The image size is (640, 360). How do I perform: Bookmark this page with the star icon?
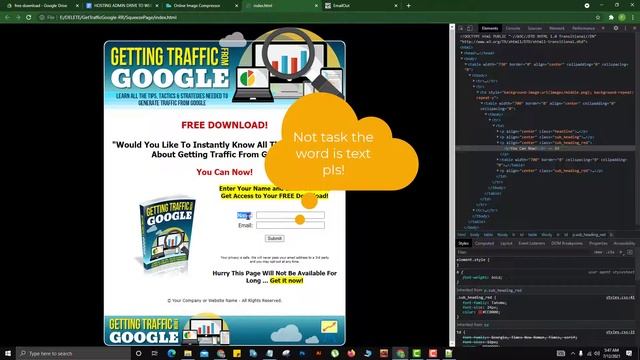[x=598, y=18]
